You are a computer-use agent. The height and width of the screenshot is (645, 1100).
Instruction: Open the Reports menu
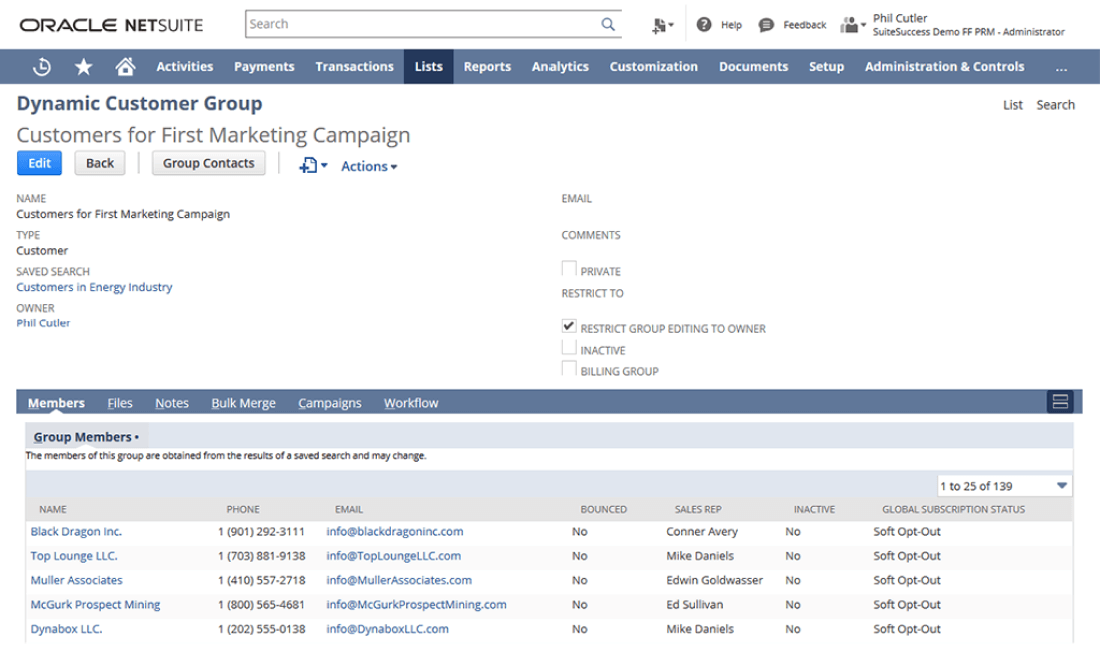487,67
